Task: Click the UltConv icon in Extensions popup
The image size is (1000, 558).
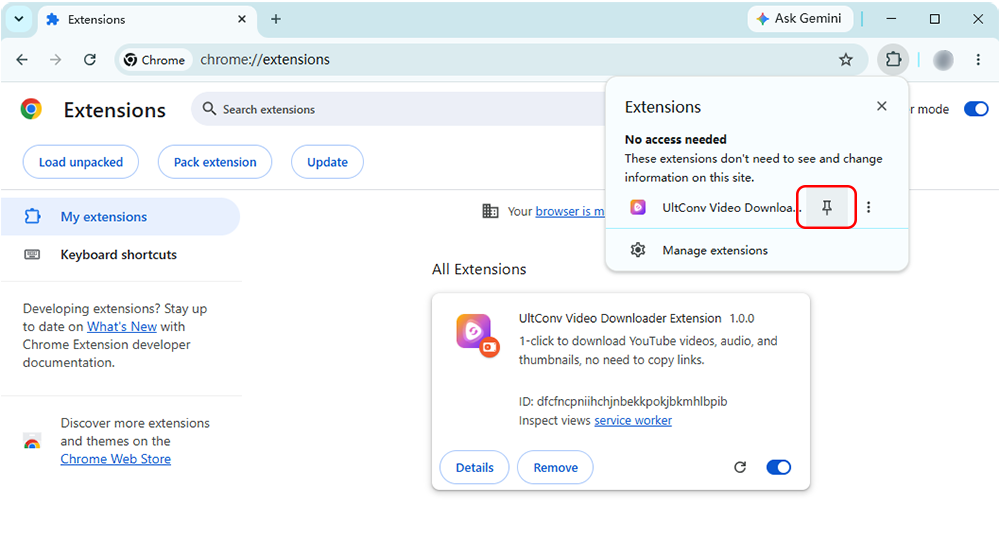Action: 638,207
